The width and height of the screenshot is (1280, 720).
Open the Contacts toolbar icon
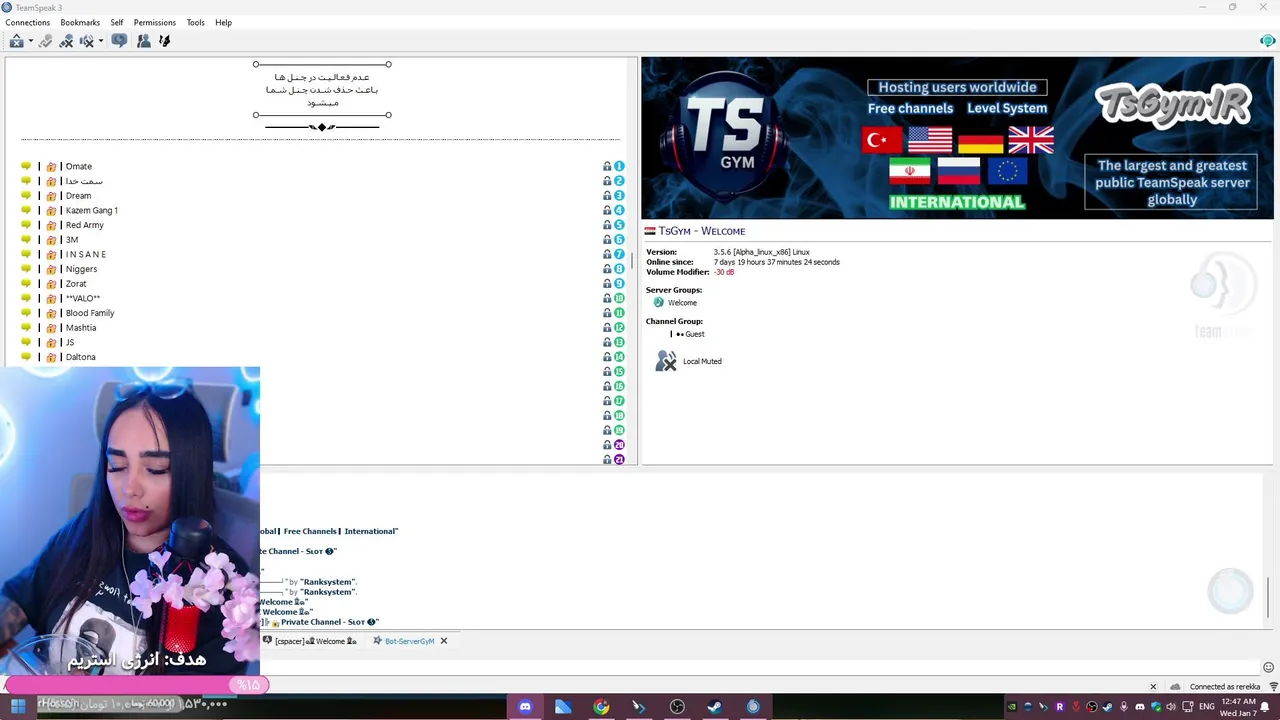143,41
